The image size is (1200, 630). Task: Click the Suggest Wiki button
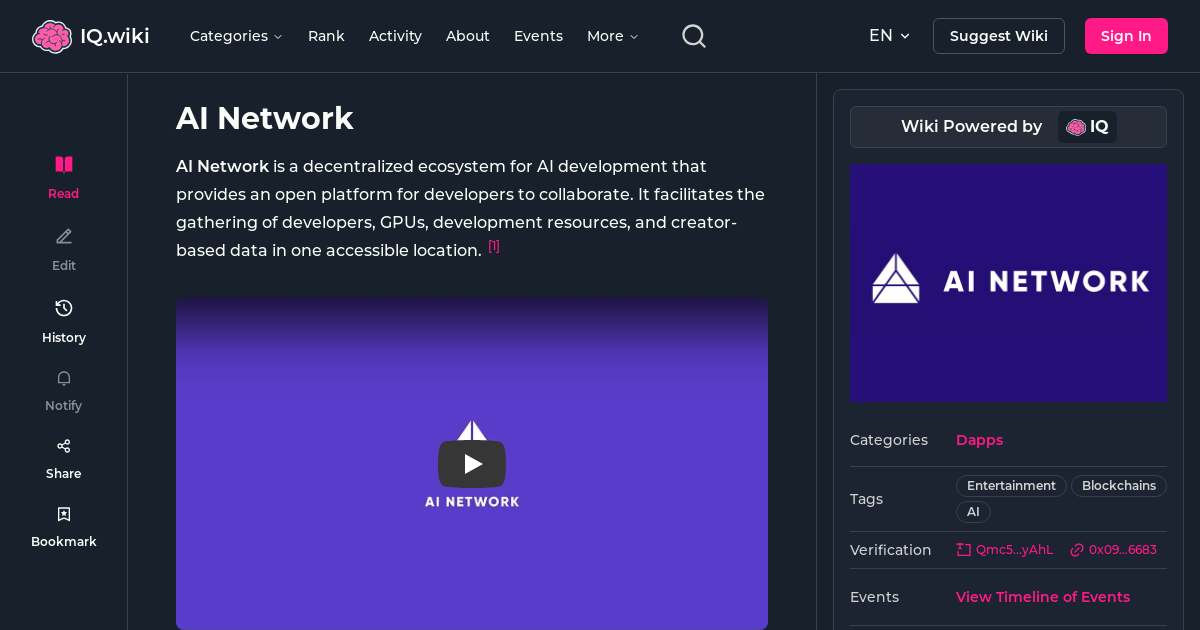[x=998, y=35]
